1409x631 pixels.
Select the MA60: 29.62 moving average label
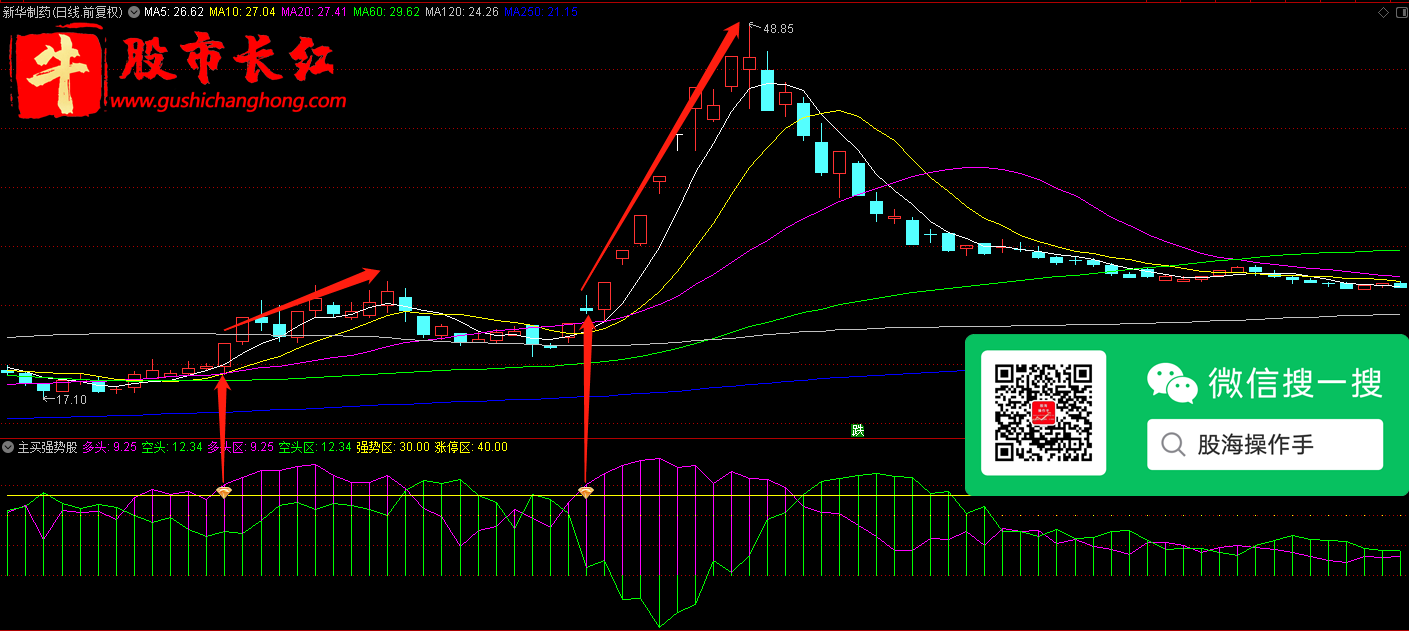(387, 13)
